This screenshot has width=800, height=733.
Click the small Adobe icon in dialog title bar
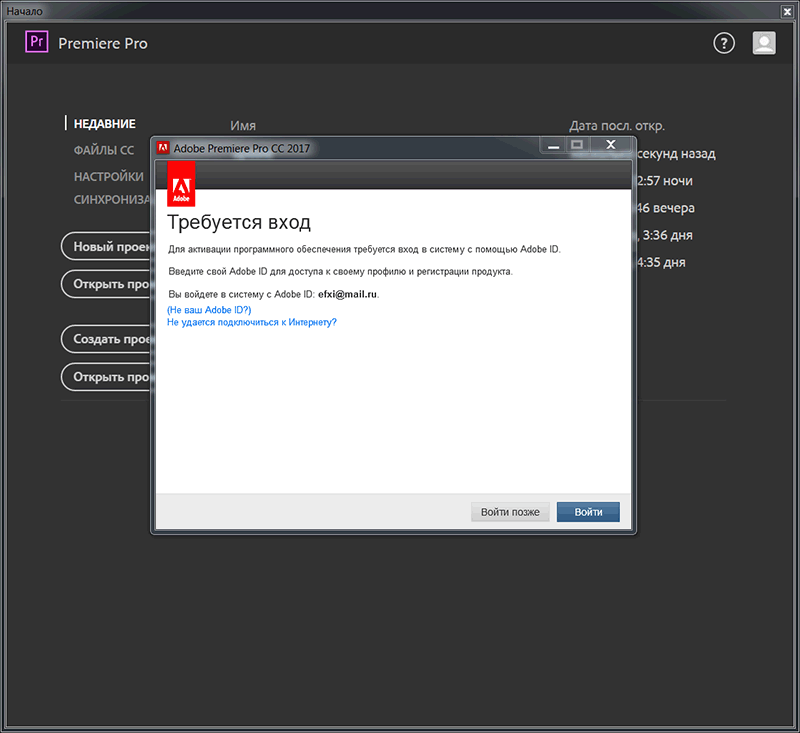(163, 148)
